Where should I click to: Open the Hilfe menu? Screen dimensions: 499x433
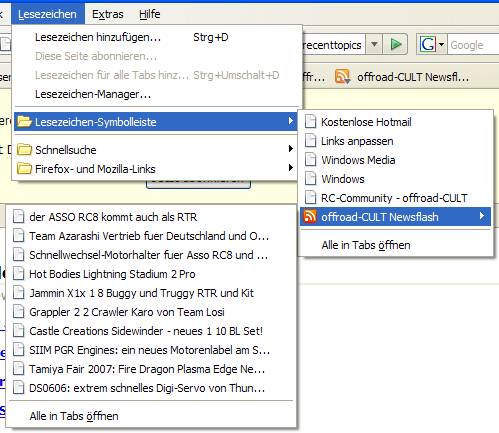[150, 14]
